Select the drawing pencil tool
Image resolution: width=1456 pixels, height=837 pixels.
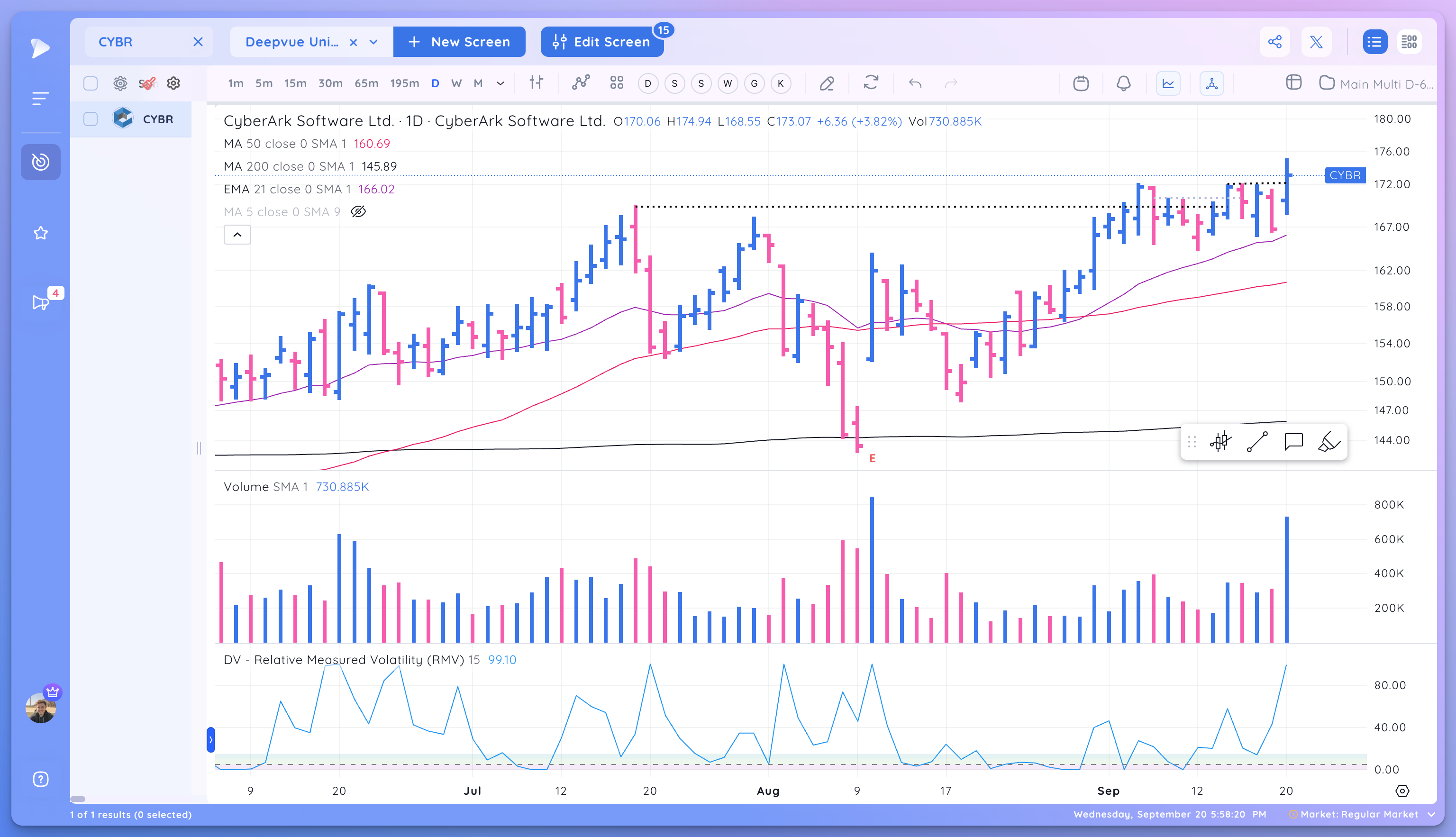827,83
